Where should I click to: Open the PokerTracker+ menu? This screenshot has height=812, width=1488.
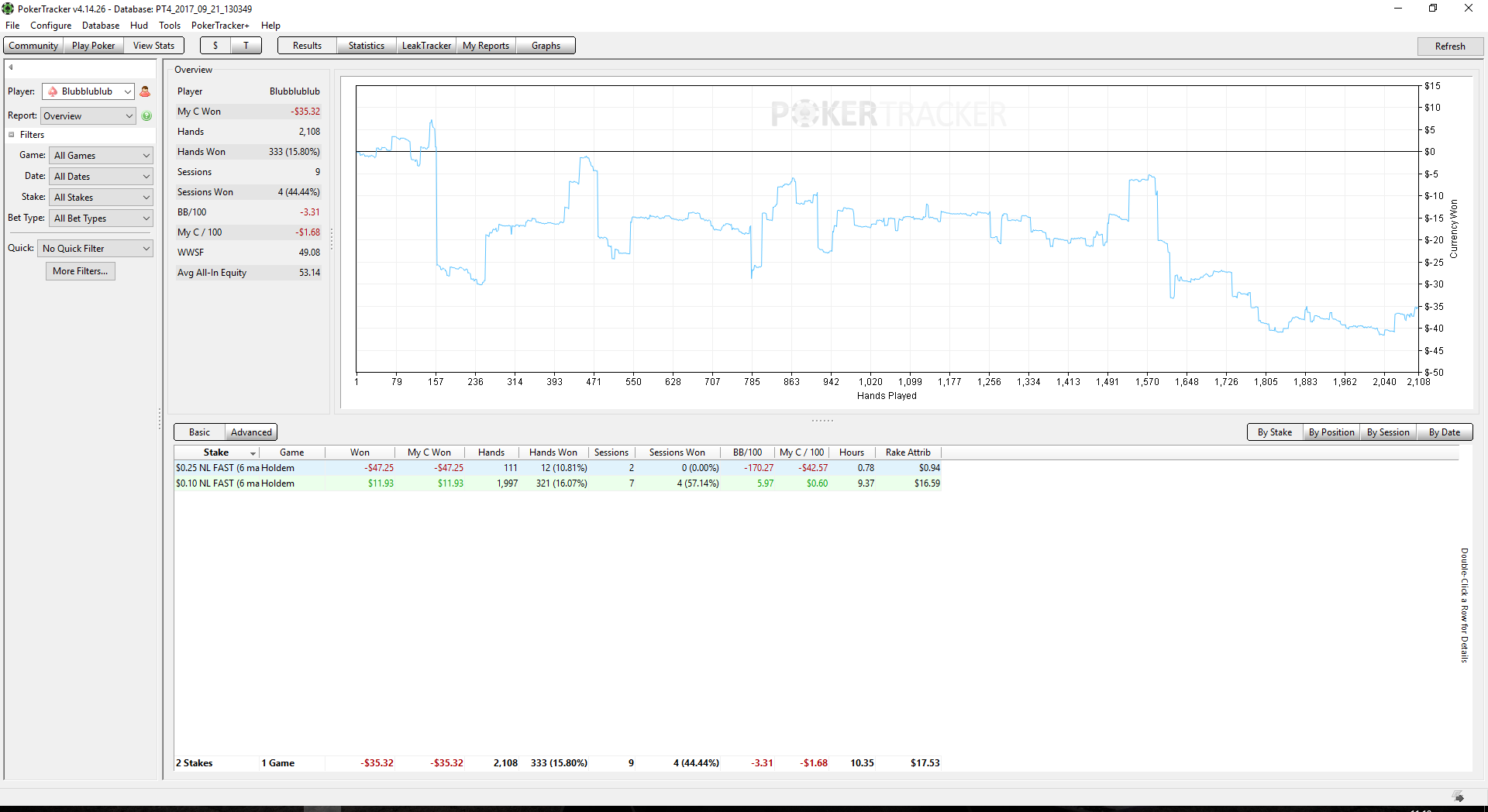coord(221,26)
